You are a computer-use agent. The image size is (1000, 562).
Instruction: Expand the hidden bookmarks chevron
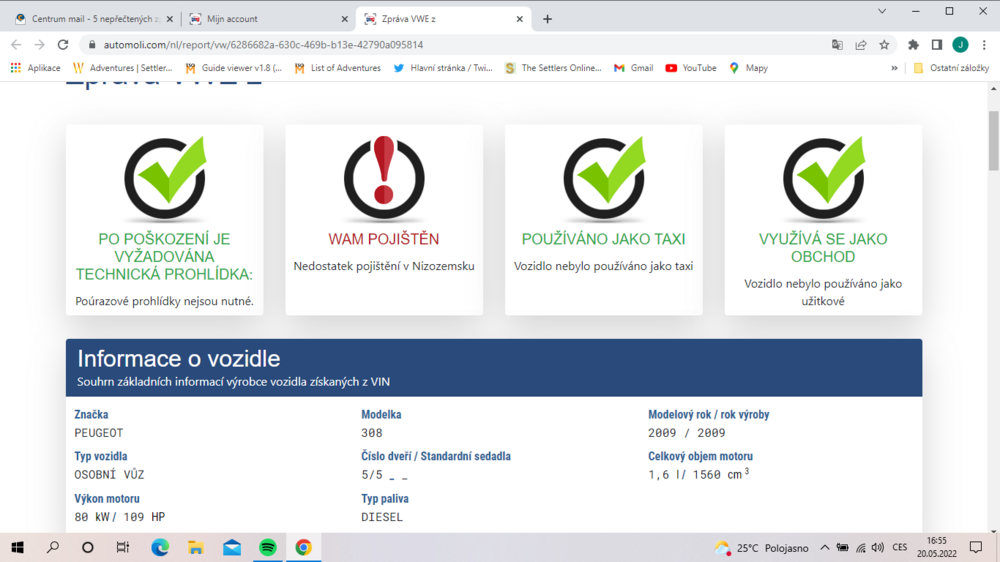tap(894, 68)
